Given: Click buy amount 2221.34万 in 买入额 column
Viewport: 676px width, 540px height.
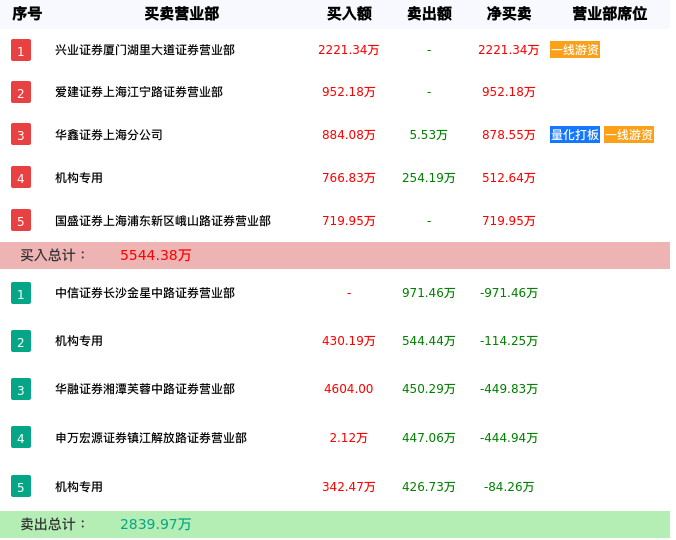Looking at the screenshot, I should 349,50.
